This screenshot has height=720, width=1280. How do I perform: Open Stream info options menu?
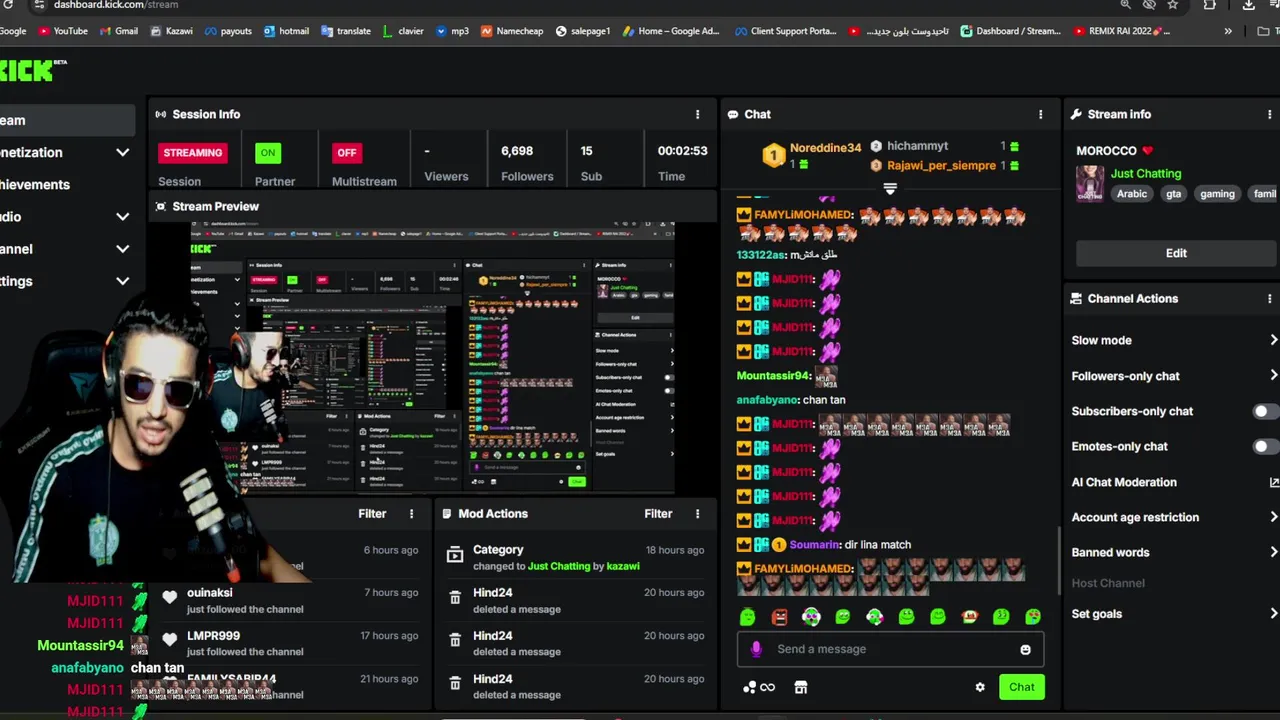(x=1270, y=114)
